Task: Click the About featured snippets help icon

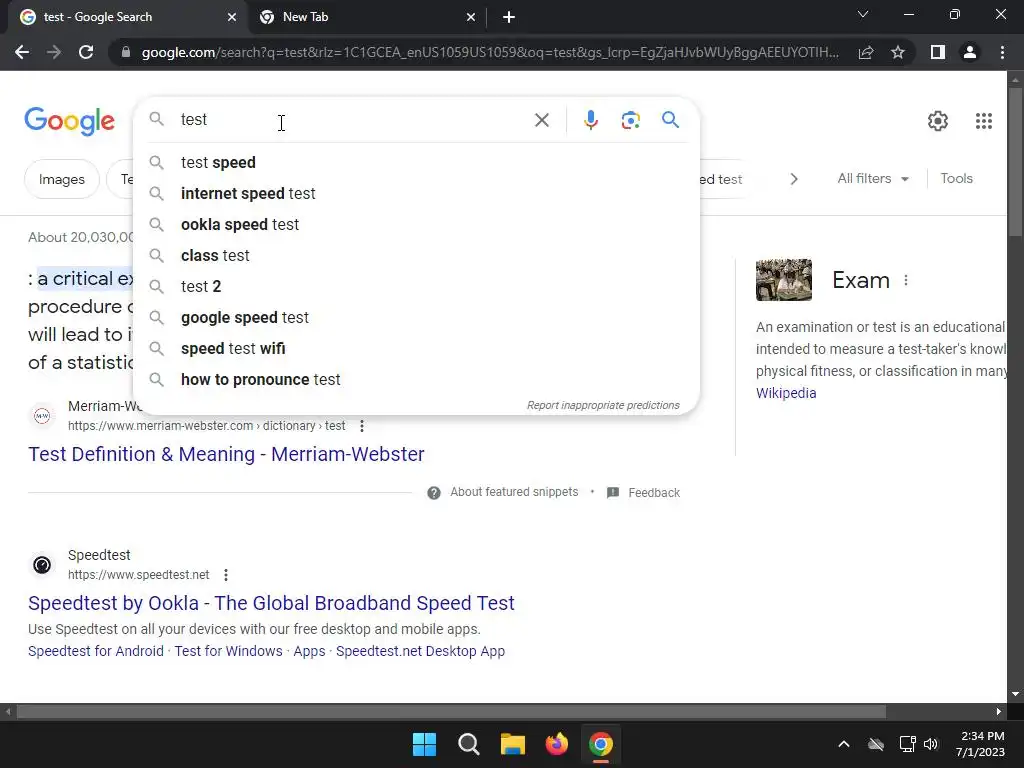Action: [x=434, y=492]
